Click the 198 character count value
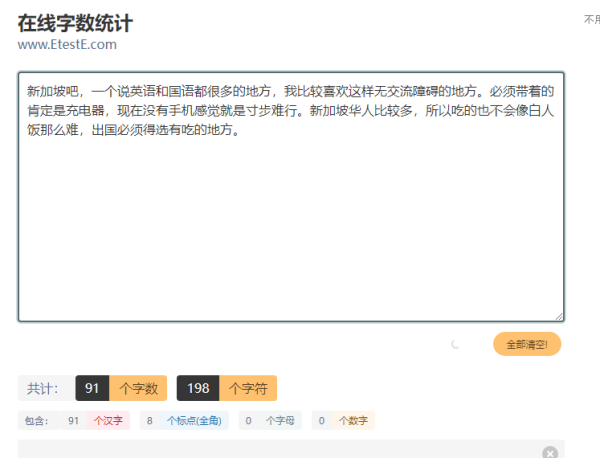600x458 pixels. 198,388
